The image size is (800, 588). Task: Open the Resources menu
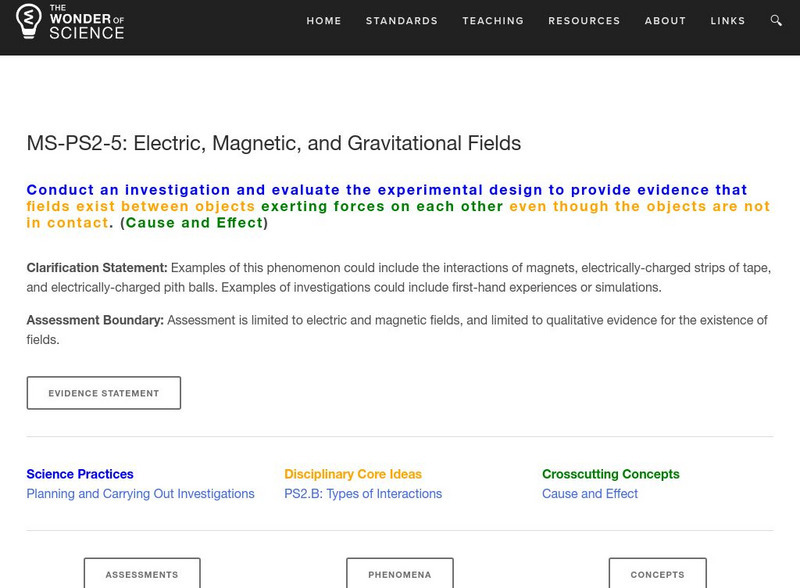click(x=584, y=21)
